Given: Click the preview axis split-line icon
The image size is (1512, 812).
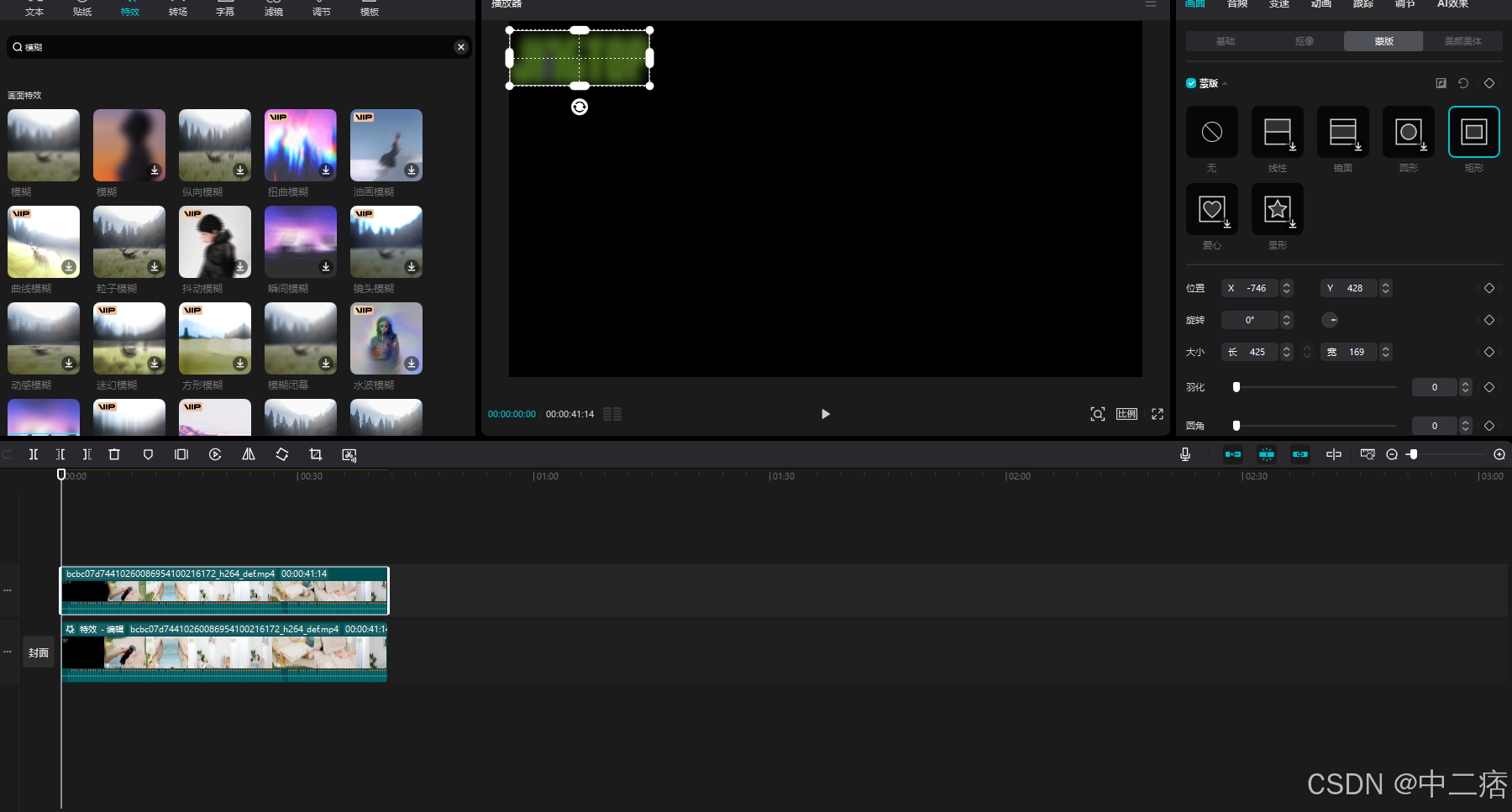Looking at the screenshot, I should pyautogui.click(x=1334, y=454).
